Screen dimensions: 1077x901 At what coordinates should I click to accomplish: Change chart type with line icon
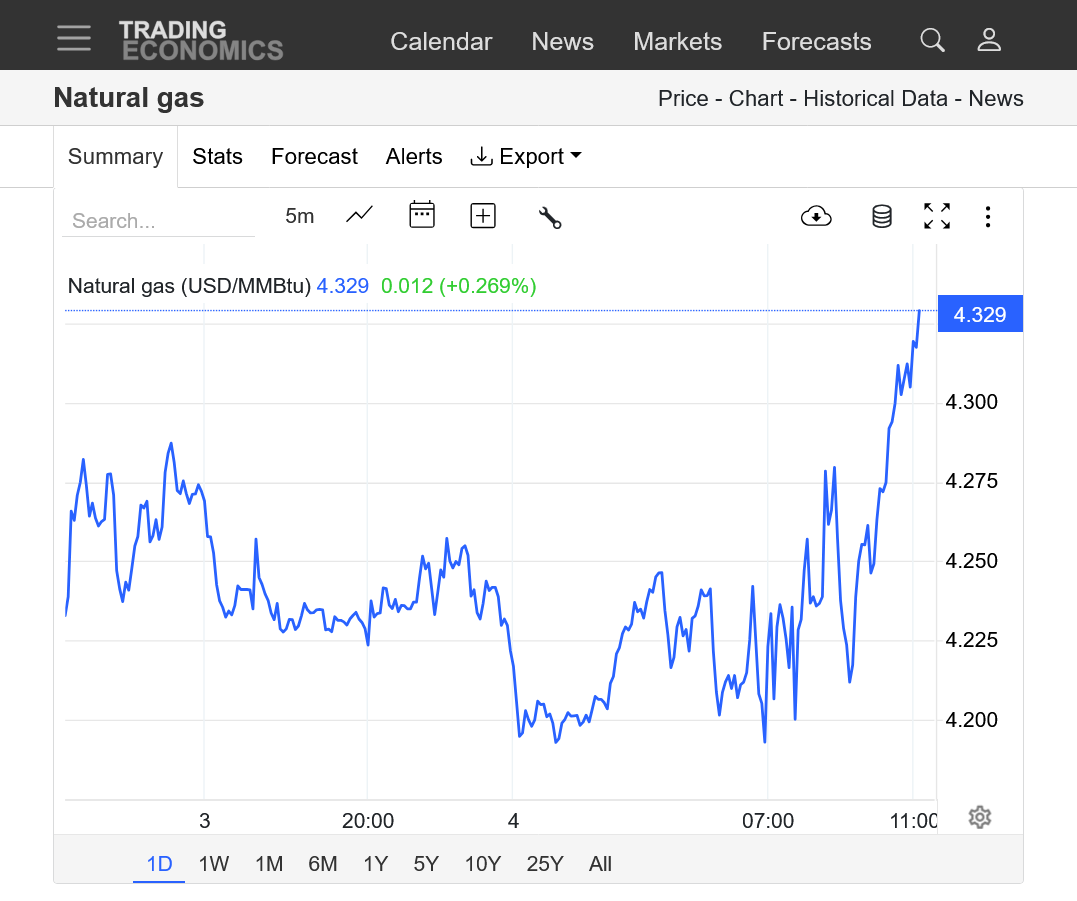click(359, 215)
